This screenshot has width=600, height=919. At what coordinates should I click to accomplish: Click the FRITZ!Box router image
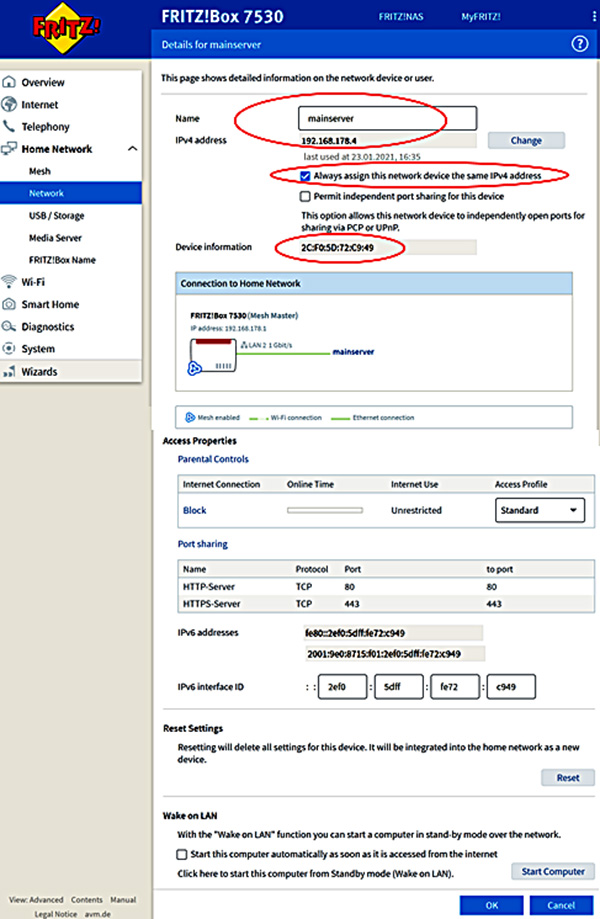pos(213,355)
